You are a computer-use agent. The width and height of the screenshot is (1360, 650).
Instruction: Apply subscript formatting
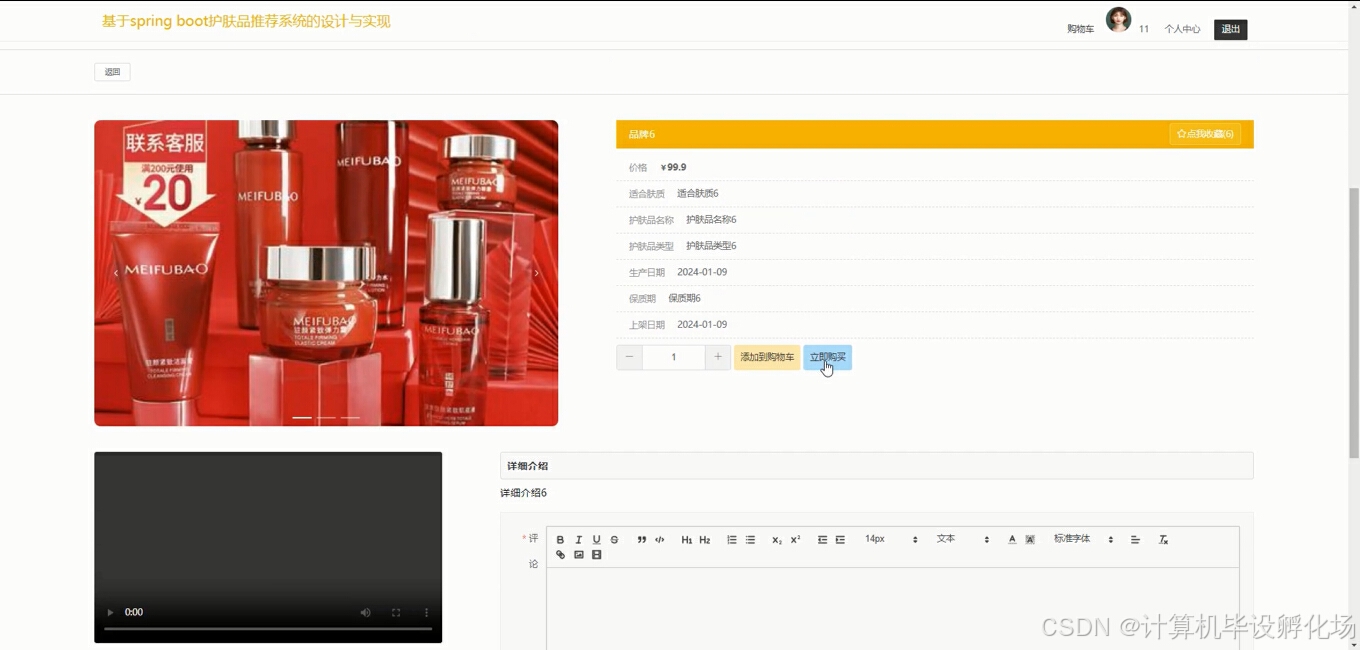pyautogui.click(x=777, y=540)
